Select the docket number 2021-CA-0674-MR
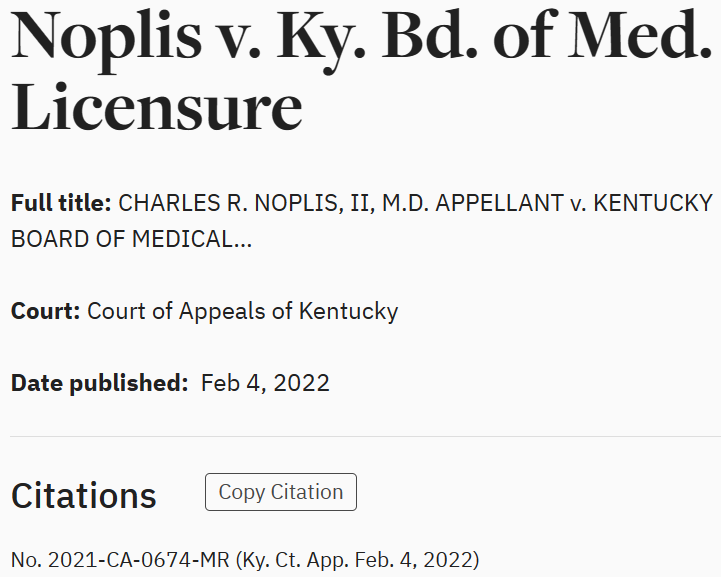This screenshot has width=721, height=577. (x=139, y=560)
